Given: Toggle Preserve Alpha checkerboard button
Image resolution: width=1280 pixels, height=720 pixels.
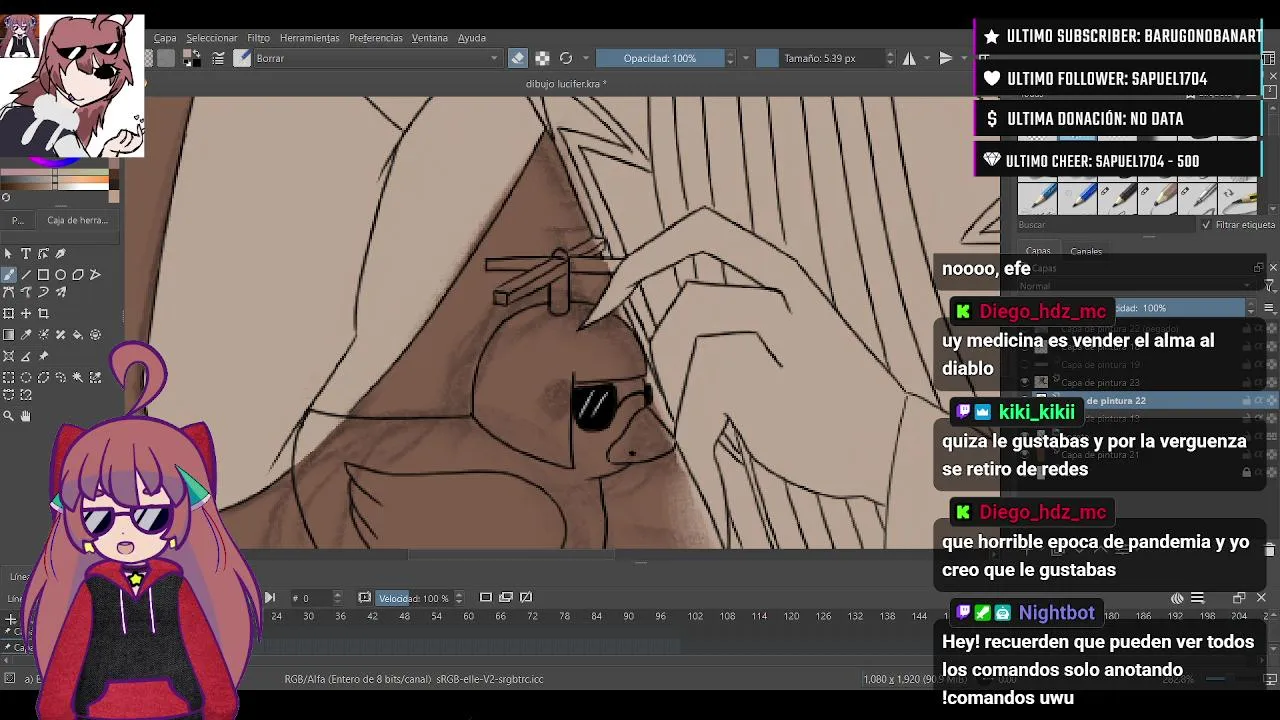Looking at the screenshot, I should click(x=542, y=58).
